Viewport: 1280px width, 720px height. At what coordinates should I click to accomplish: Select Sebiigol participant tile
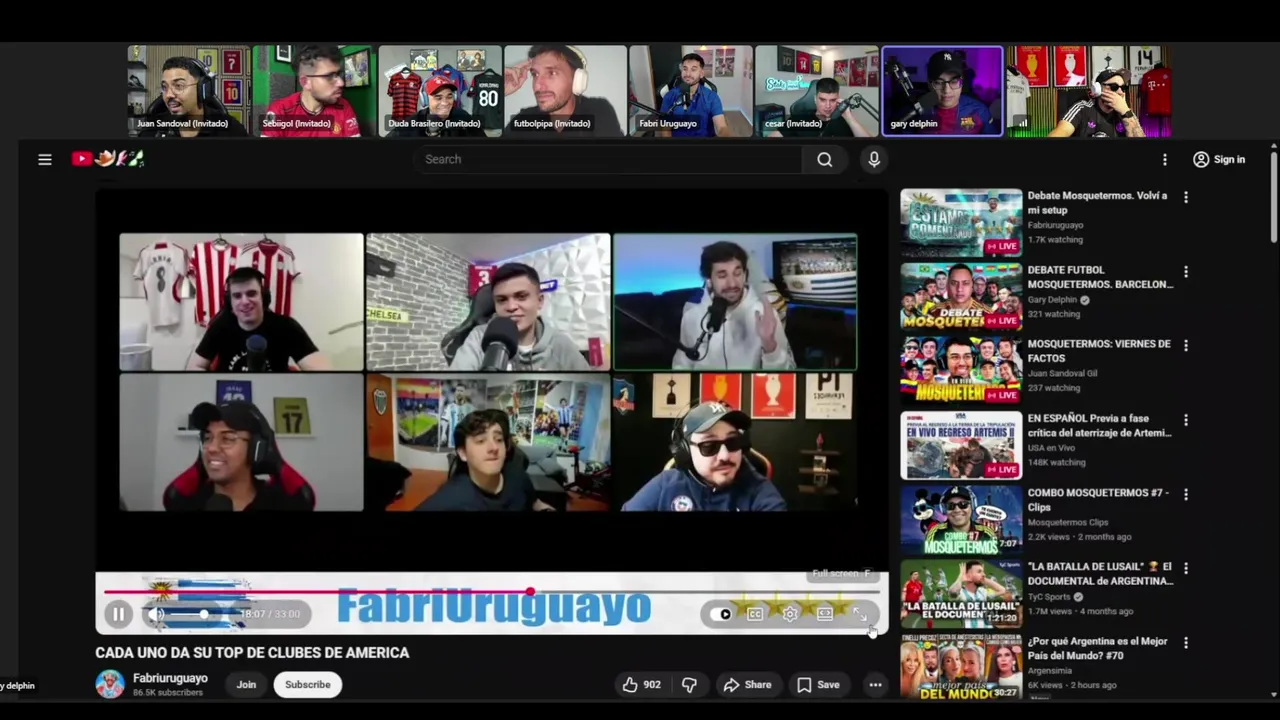(314, 90)
